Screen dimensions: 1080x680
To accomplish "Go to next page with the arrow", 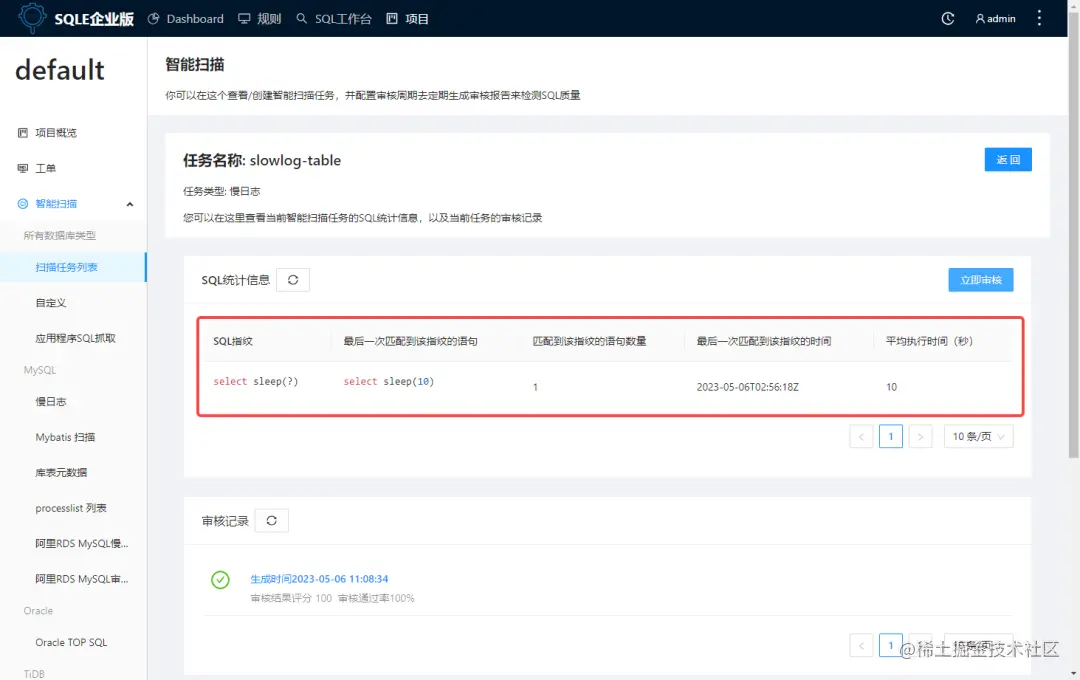I will (x=921, y=436).
